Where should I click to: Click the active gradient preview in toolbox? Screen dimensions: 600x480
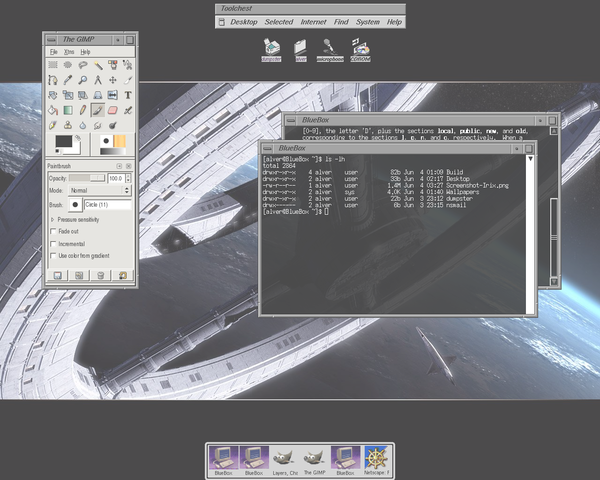click(x=113, y=152)
